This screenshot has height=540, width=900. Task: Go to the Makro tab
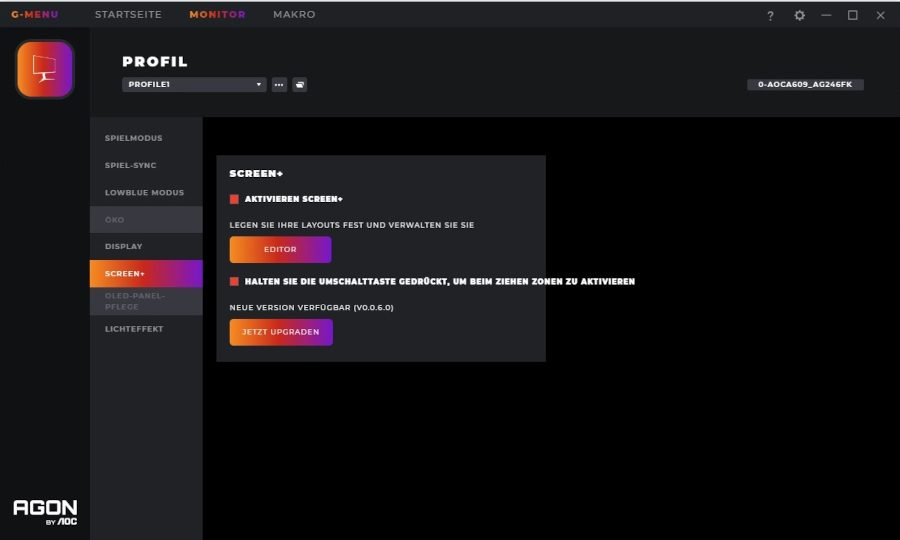click(294, 14)
